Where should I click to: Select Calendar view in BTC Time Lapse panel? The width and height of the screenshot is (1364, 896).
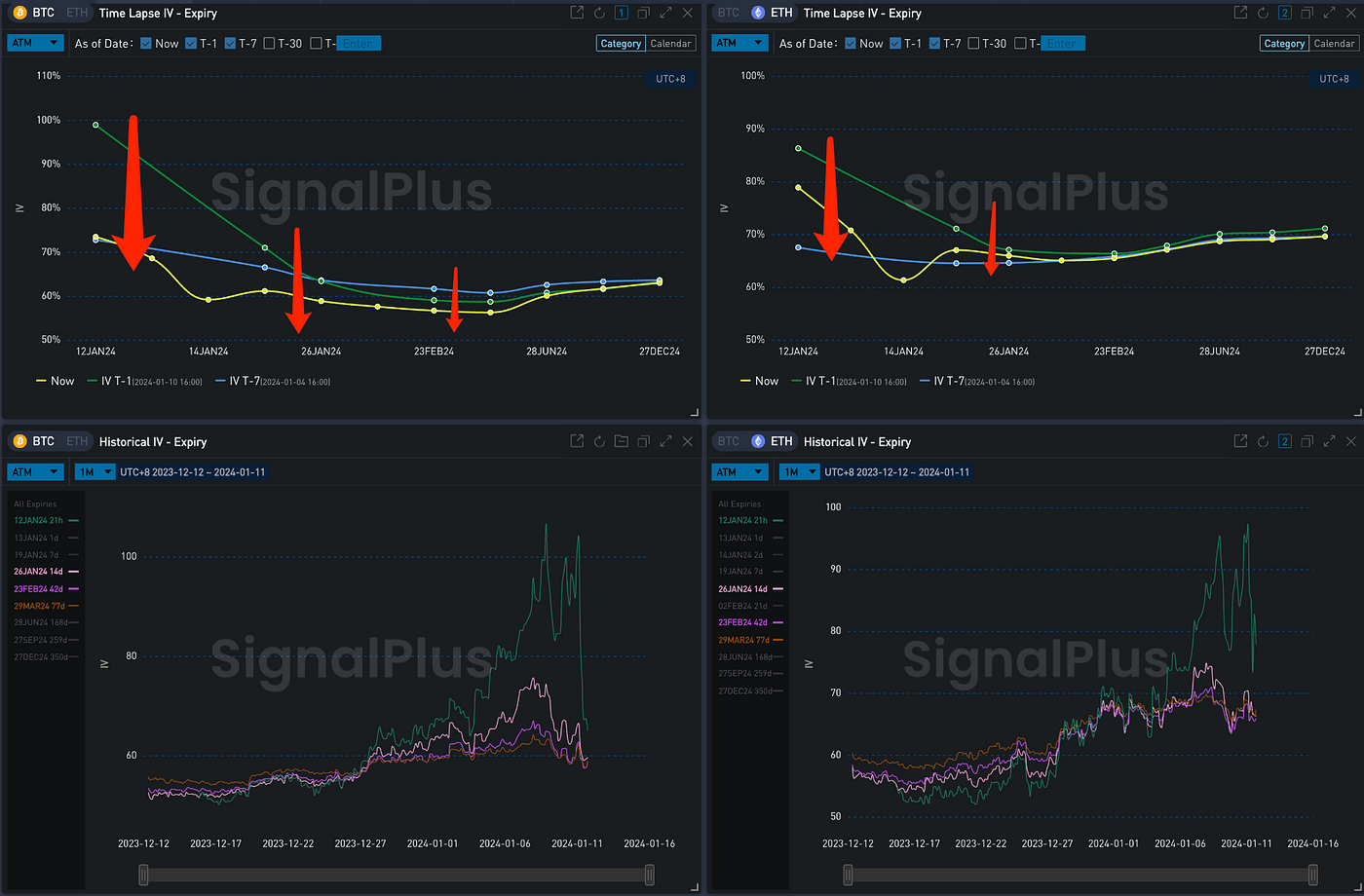click(x=670, y=43)
